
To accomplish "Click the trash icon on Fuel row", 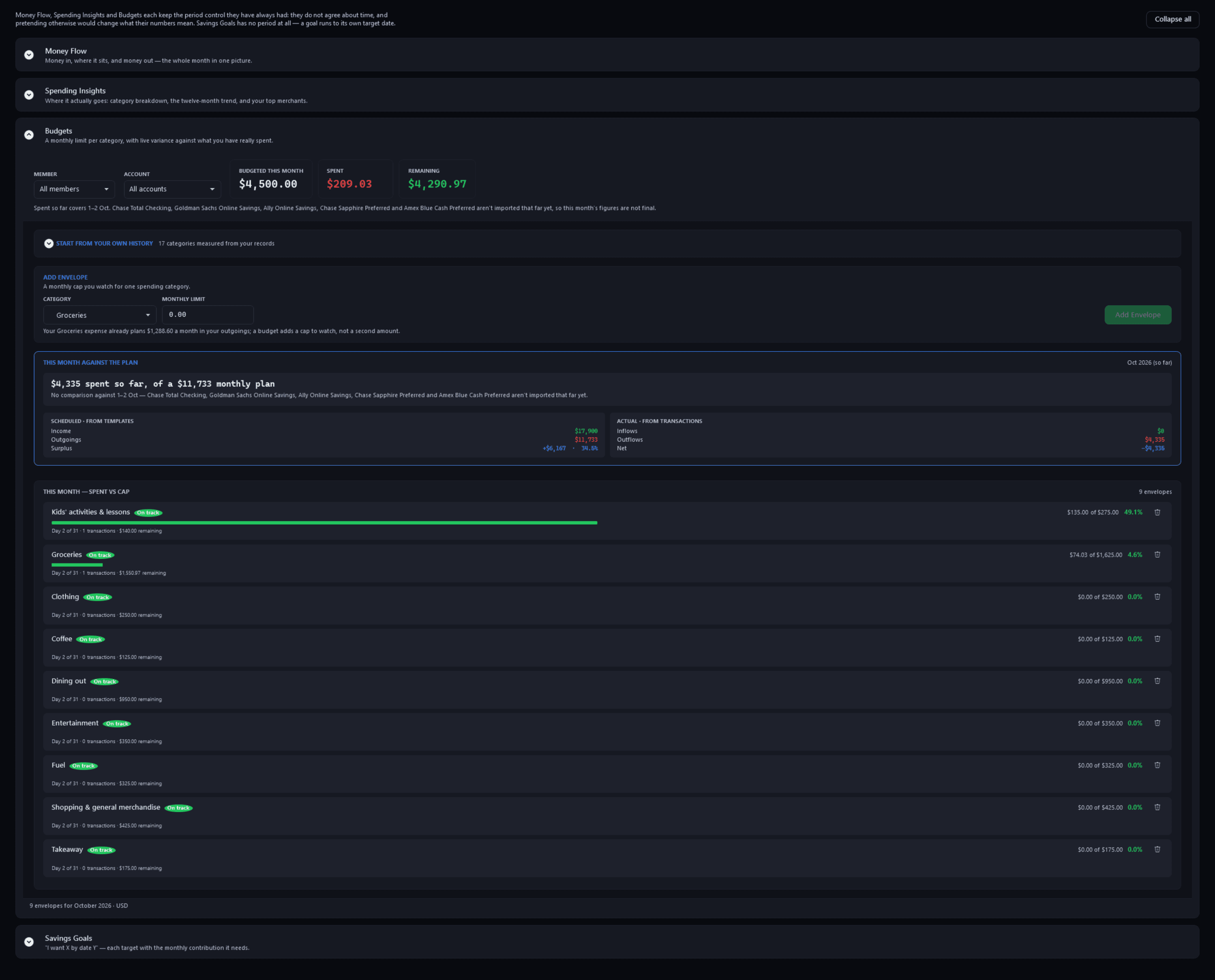I will [1157, 765].
